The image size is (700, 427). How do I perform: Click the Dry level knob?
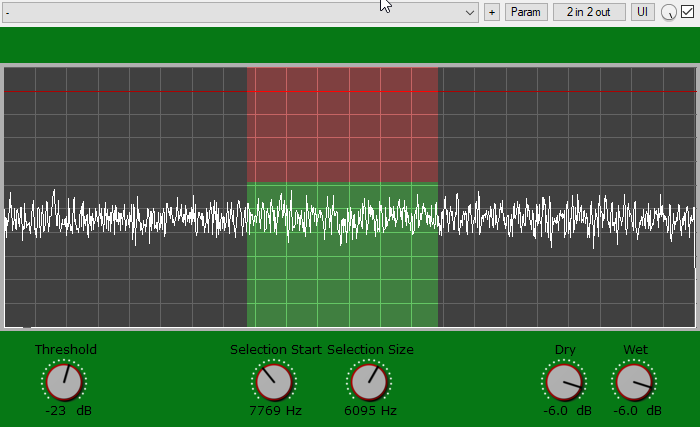(564, 381)
